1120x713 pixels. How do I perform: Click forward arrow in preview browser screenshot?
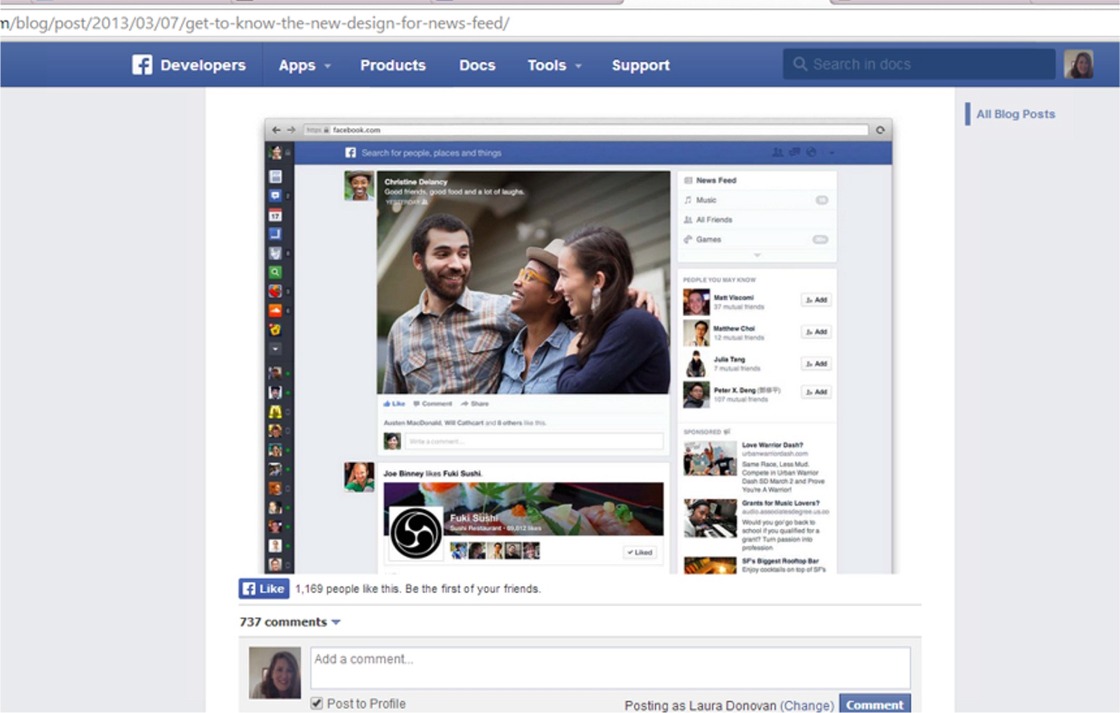pyautogui.click(x=291, y=130)
